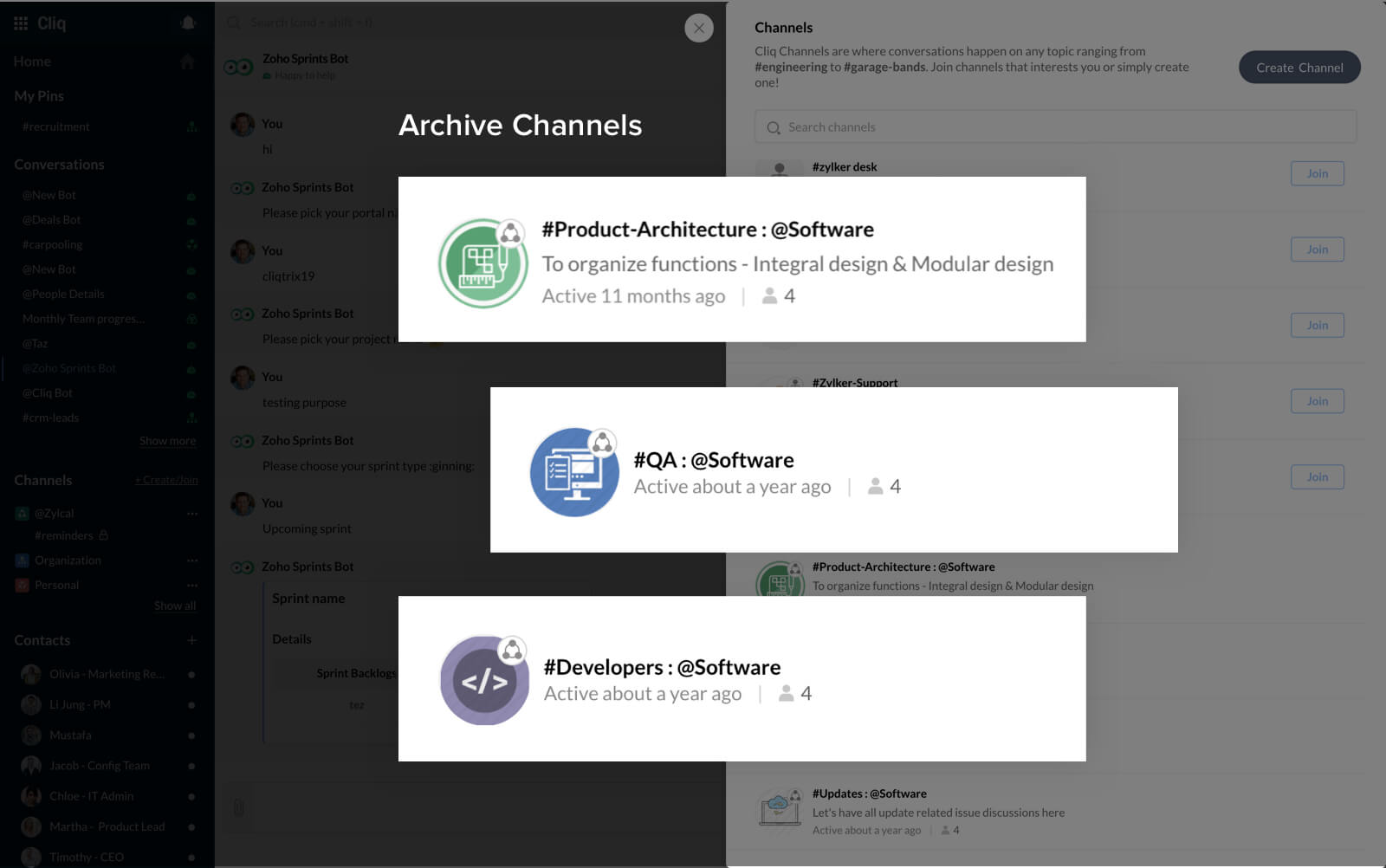Expand channels list with Show all

coord(175,606)
